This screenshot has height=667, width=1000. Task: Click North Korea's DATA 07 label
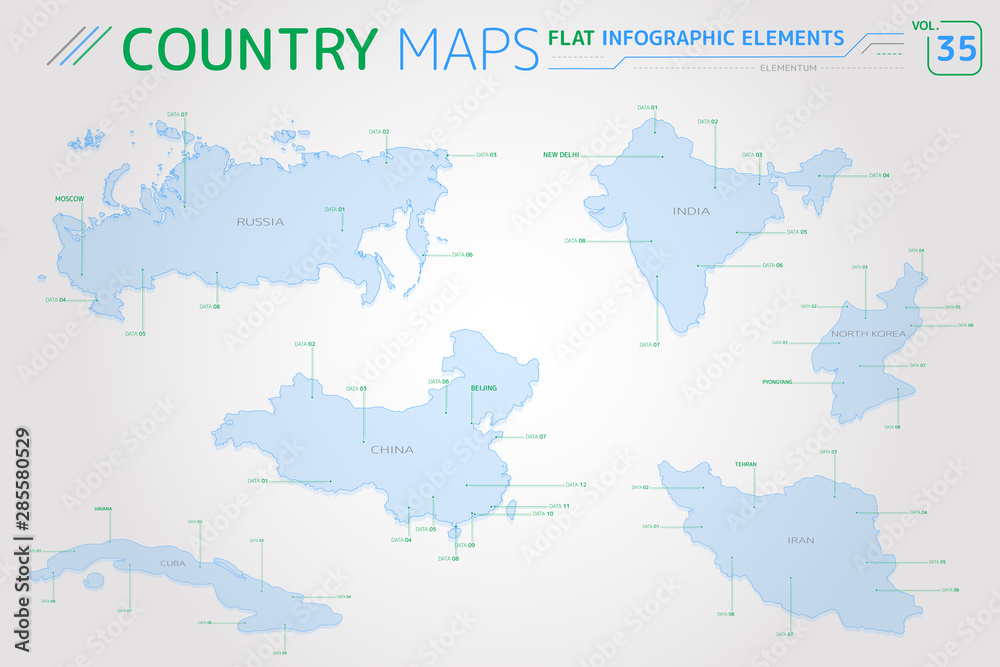tap(918, 365)
